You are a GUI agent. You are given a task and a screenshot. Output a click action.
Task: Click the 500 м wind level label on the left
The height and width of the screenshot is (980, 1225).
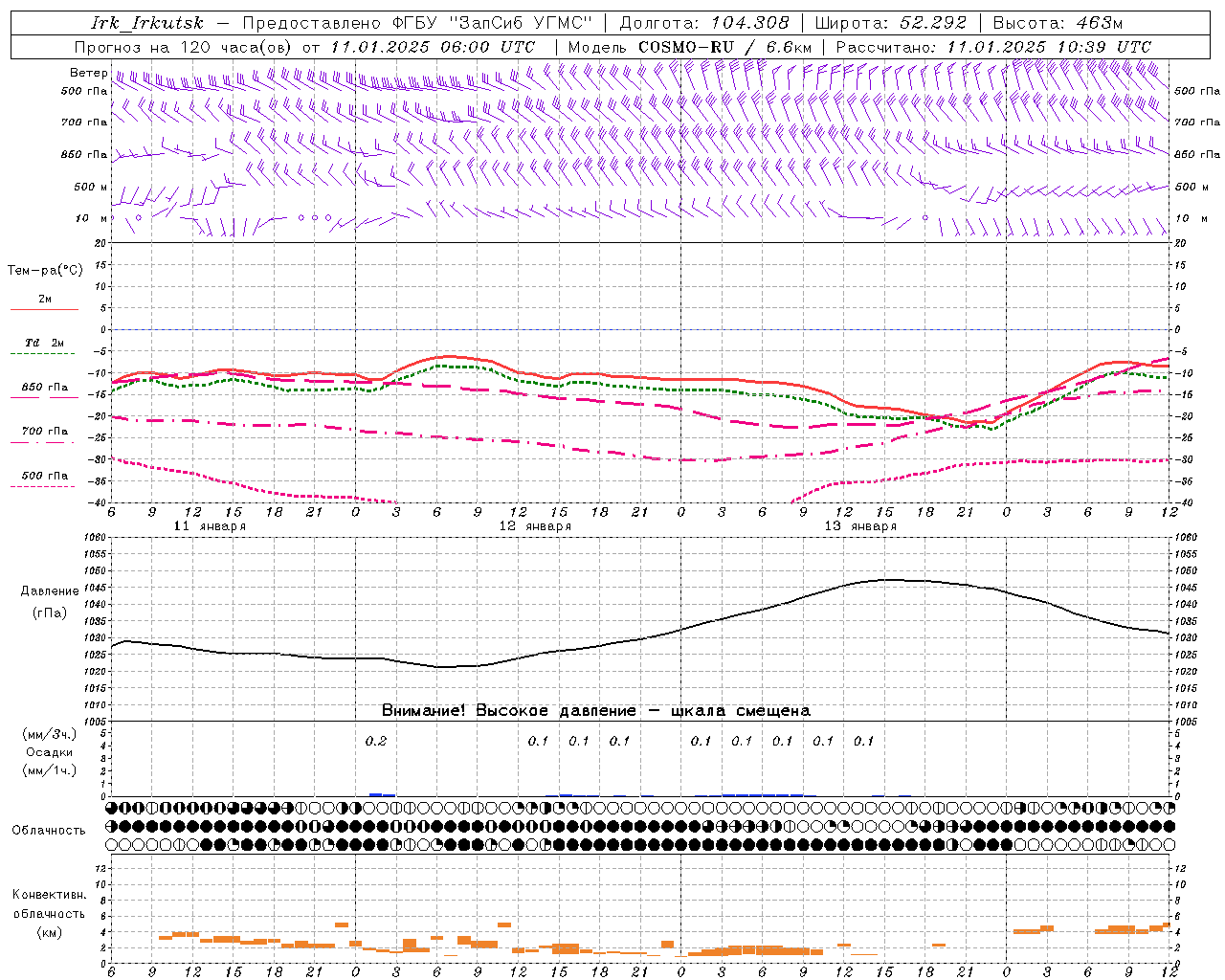pos(91,188)
